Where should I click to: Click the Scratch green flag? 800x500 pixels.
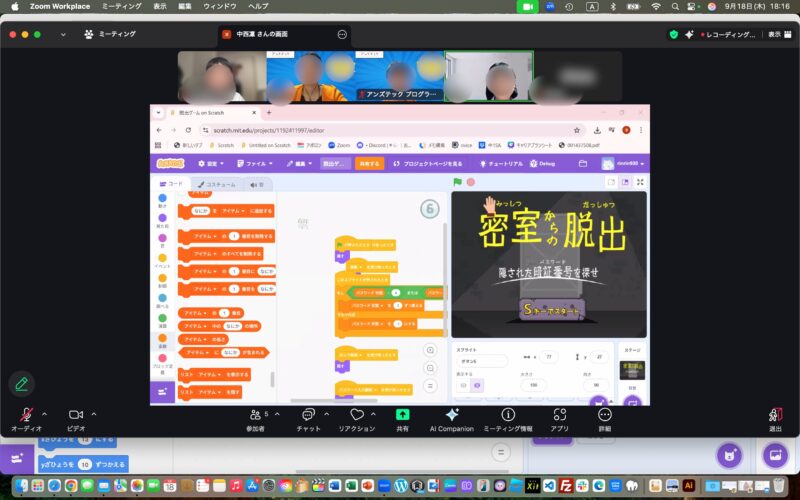[457, 182]
